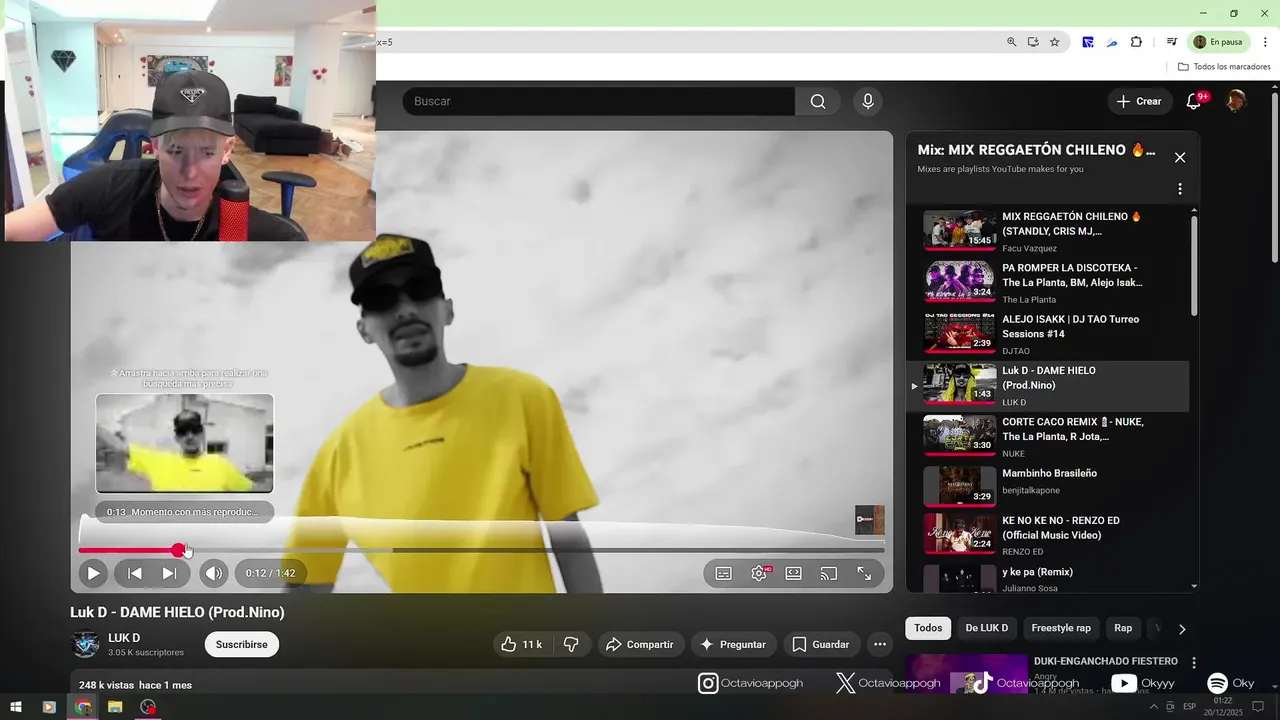Select the Rap filter chip
This screenshot has height=720, width=1280.
(1123, 628)
